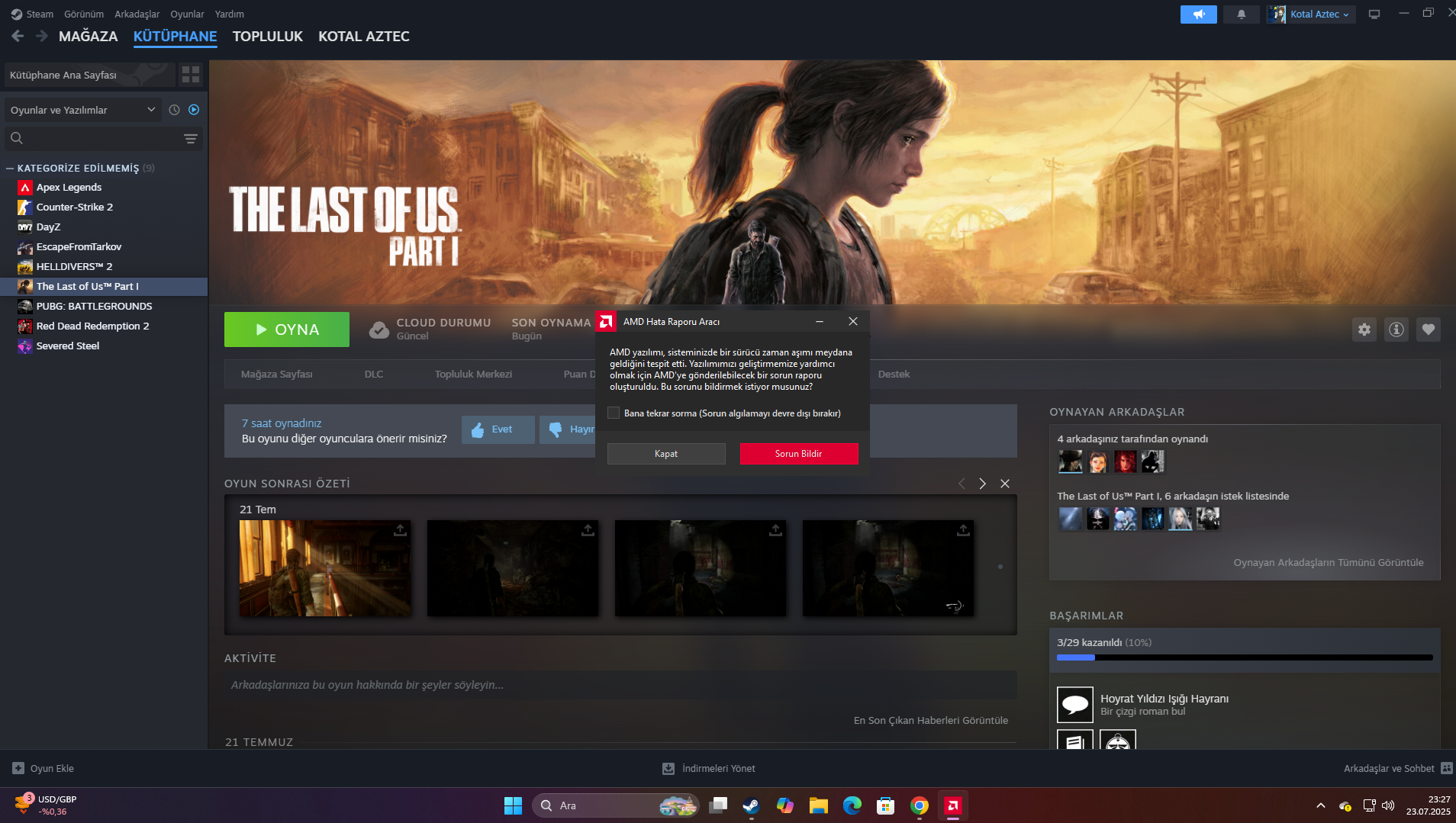
Task: Open the Oyunlar menu
Action: 187,14
